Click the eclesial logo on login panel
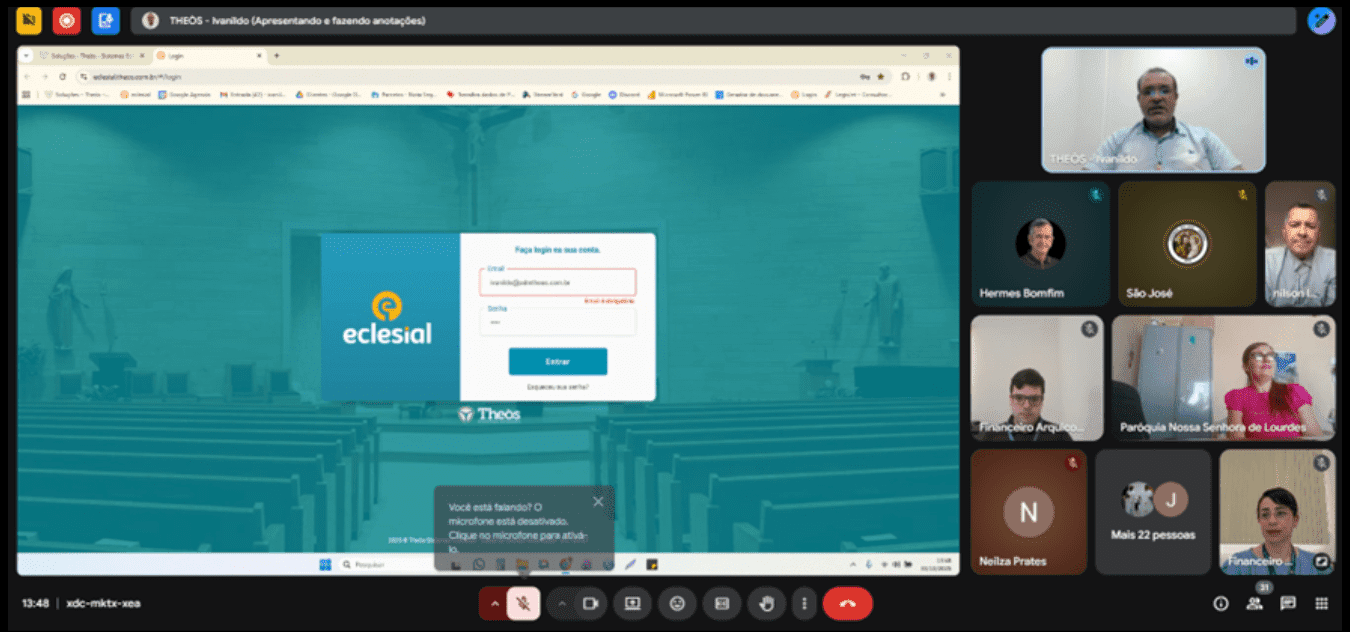This screenshot has height=632, width=1350. (x=387, y=318)
